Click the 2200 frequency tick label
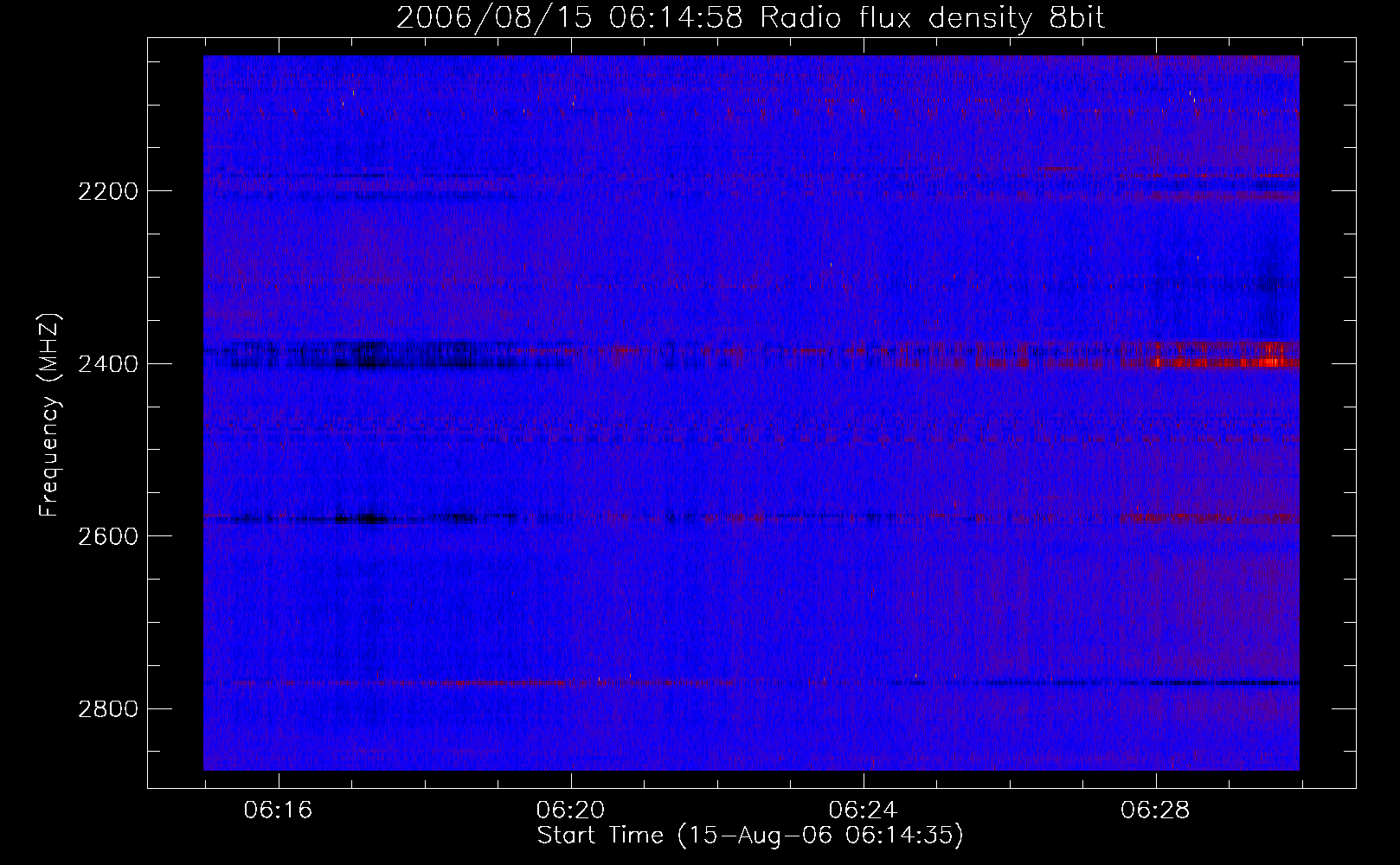Screen dimensions: 1400x865 click(x=108, y=191)
